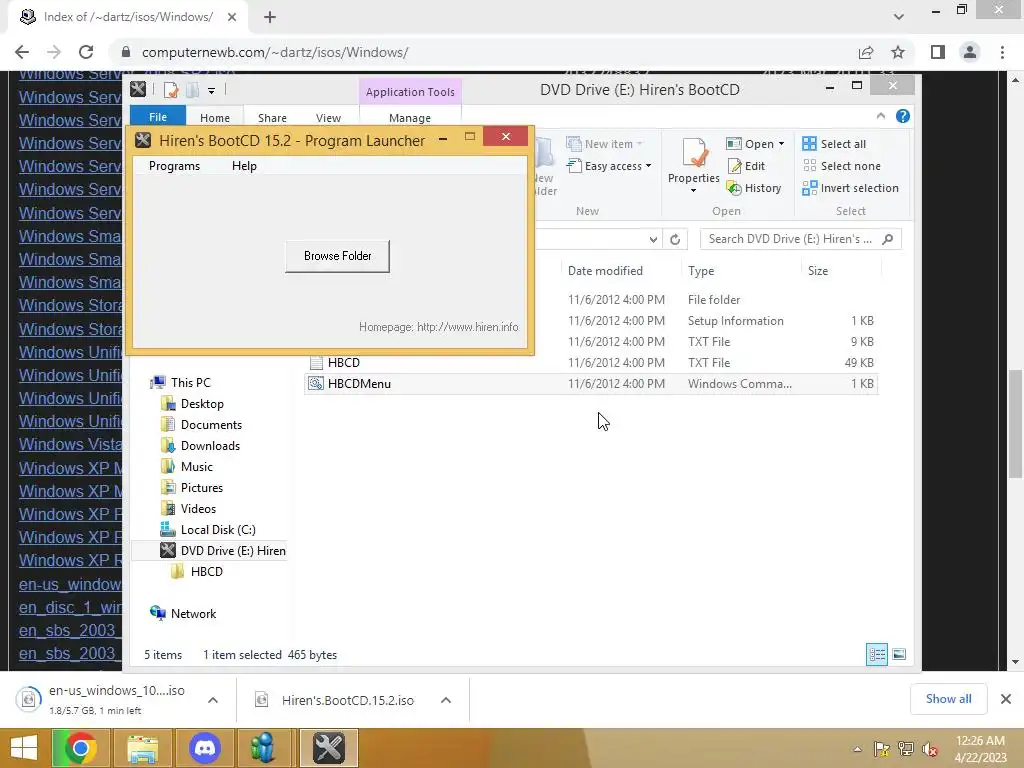Screen dimensions: 1024x768
Task: Open Chrome tab search chevron
Action: pyautogui.click(x=899, y=17)
